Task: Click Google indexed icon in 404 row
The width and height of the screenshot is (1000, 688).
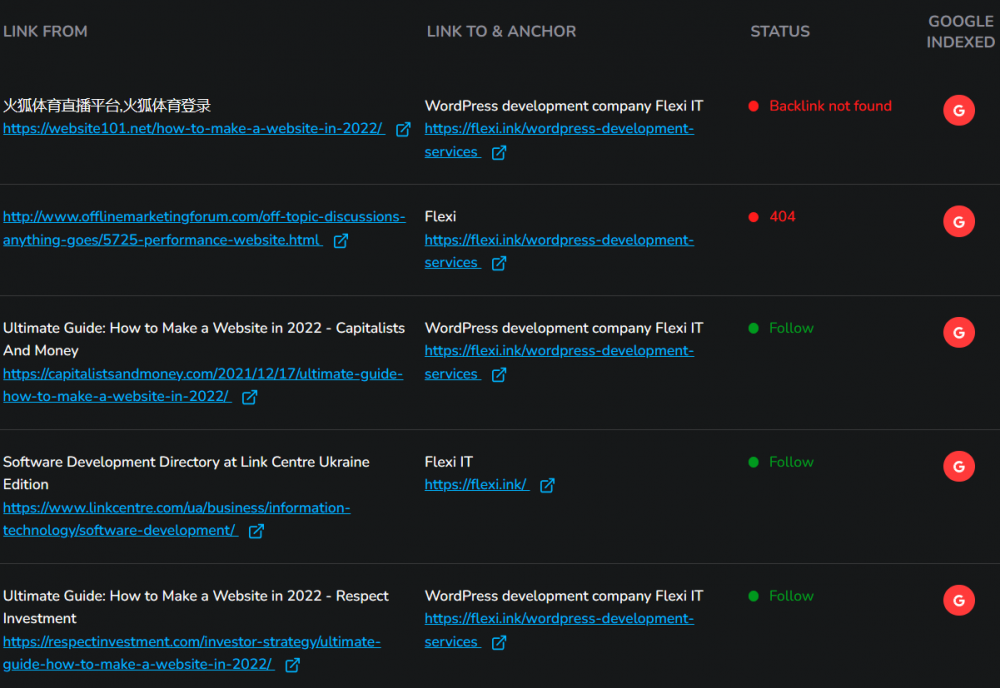Action: [x=959, y=221]
